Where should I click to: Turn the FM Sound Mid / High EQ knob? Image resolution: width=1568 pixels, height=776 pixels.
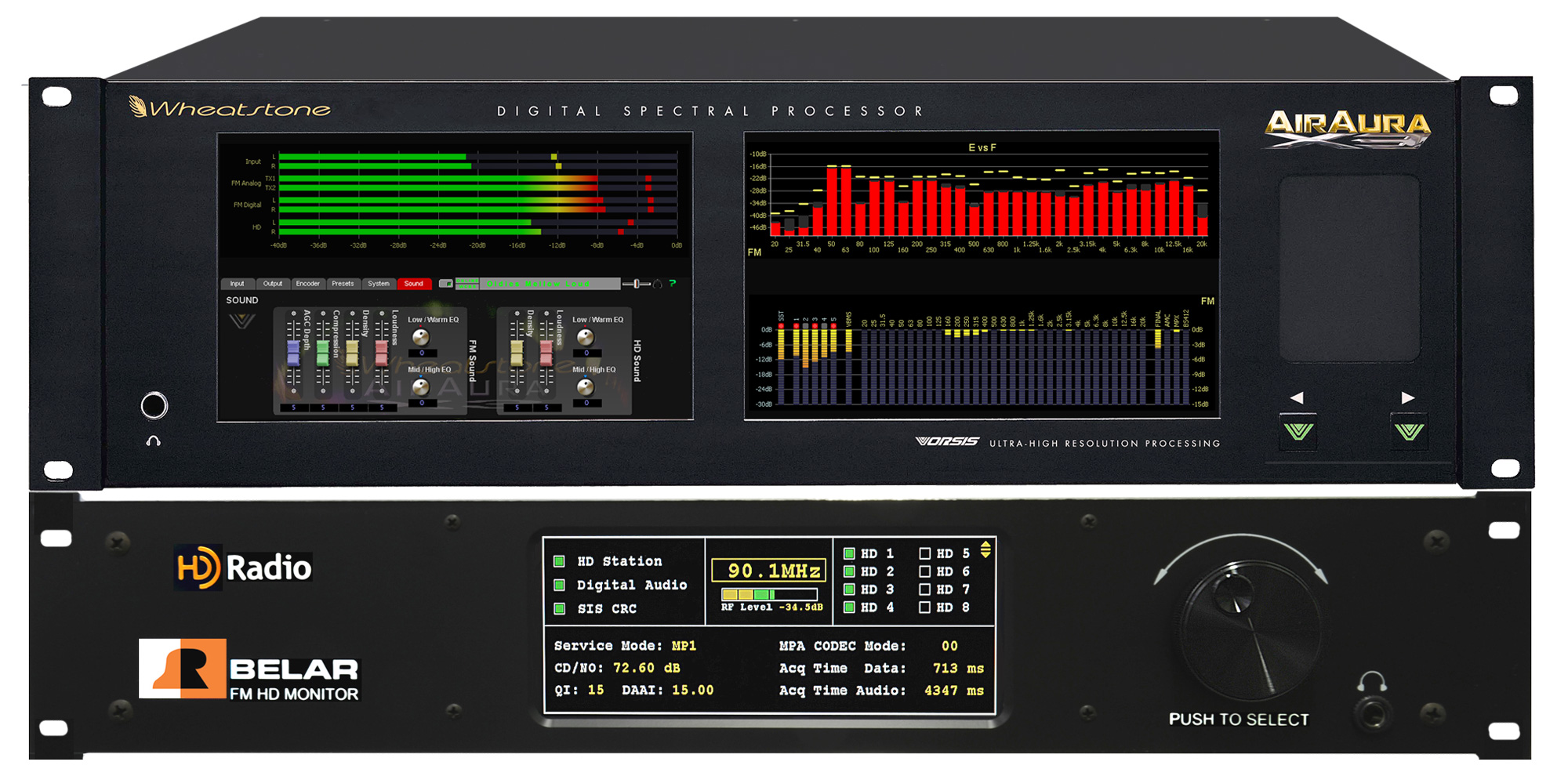421,387
